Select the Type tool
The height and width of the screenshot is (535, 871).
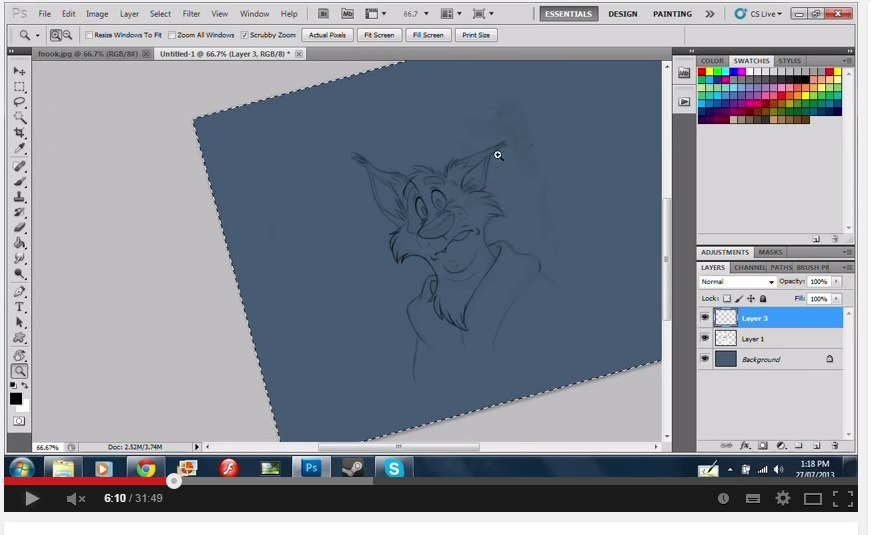tap(19, 307)
